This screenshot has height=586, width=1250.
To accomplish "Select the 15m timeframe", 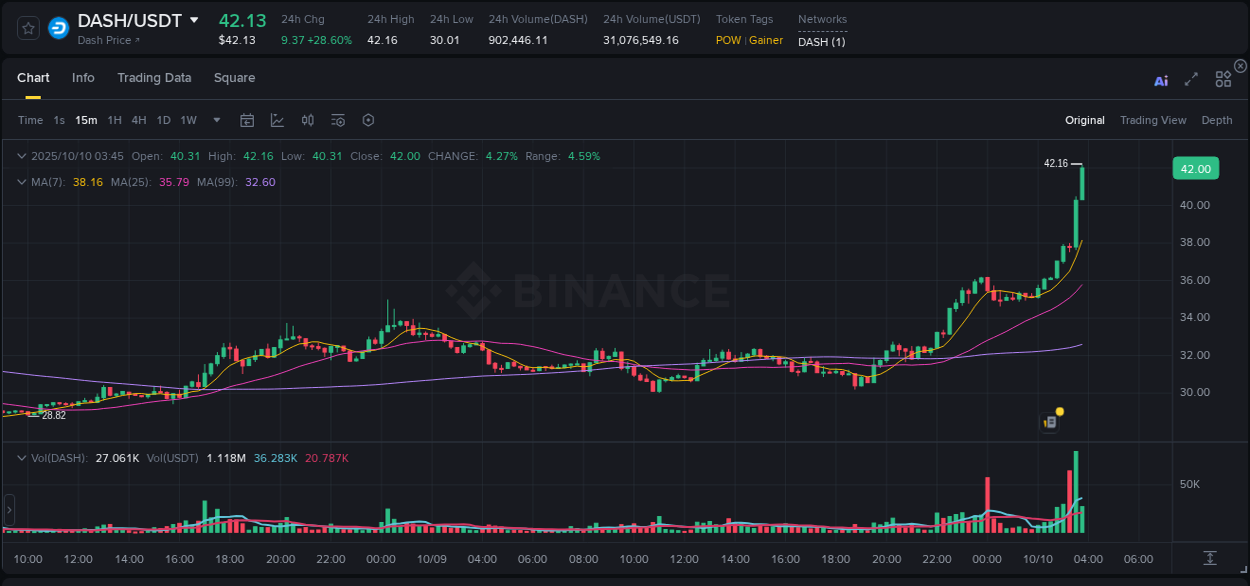I will (86, 120).
